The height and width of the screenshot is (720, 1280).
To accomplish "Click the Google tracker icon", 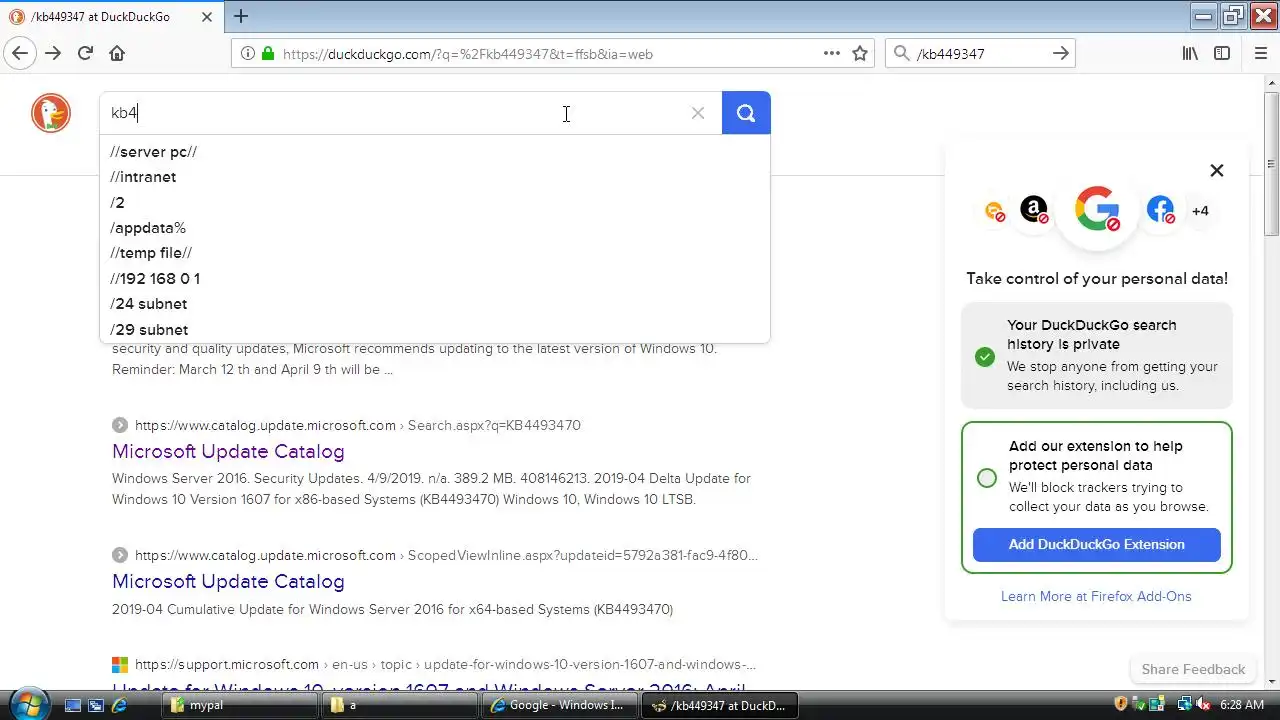I will click(1097, 209).
